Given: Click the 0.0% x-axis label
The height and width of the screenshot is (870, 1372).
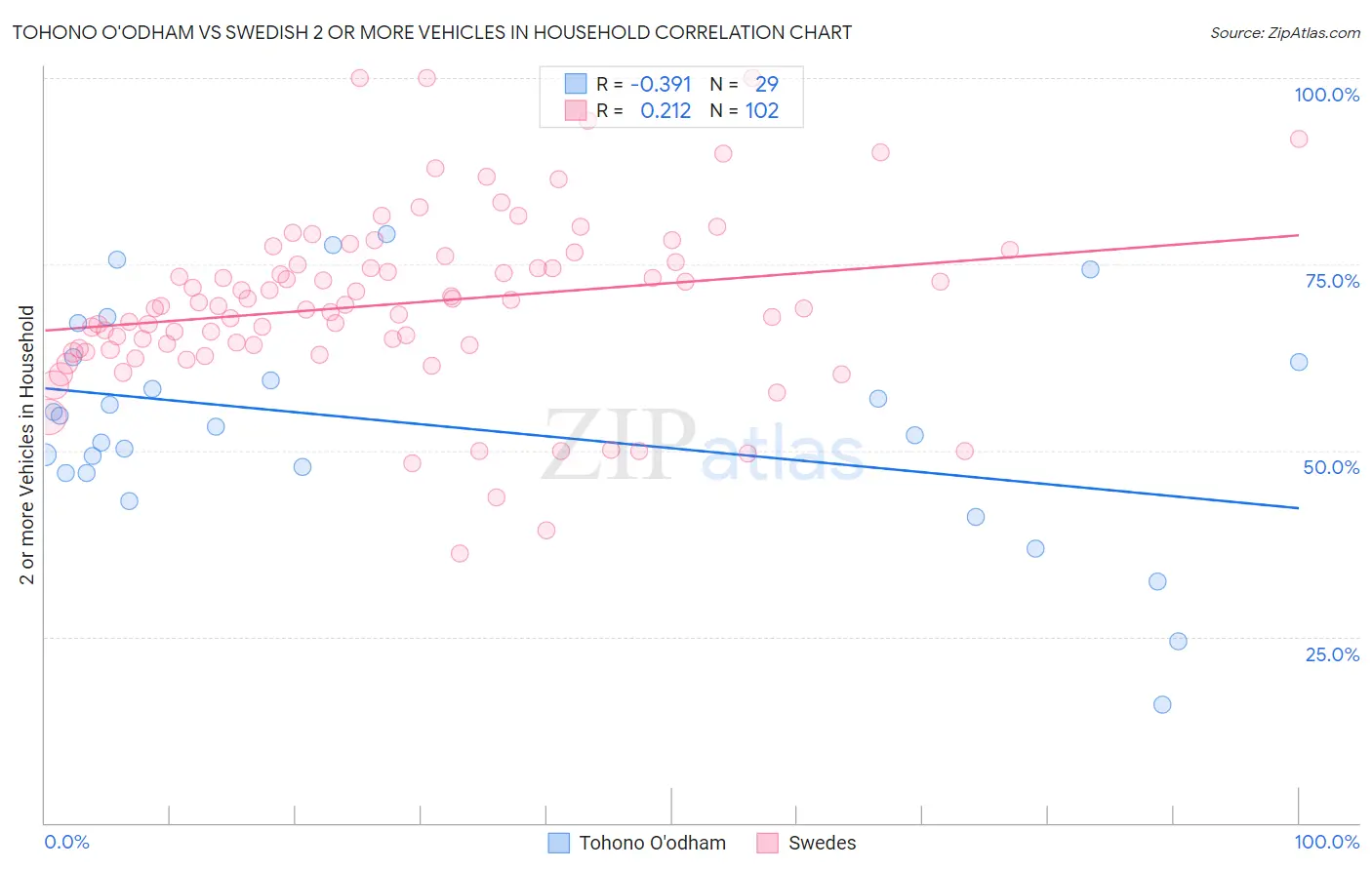Looking at the screenshot, I should (66, 842).
